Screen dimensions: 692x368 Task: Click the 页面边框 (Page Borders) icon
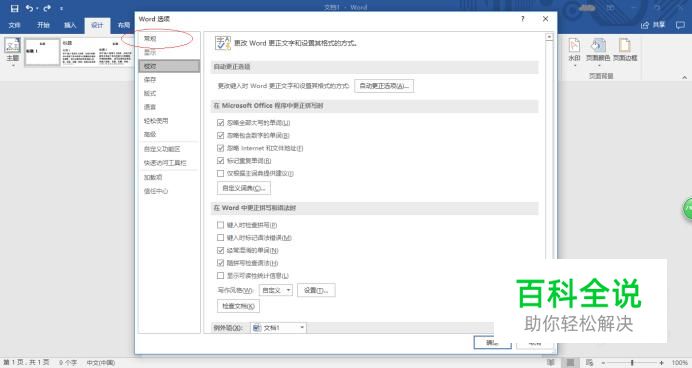[625, 50]
